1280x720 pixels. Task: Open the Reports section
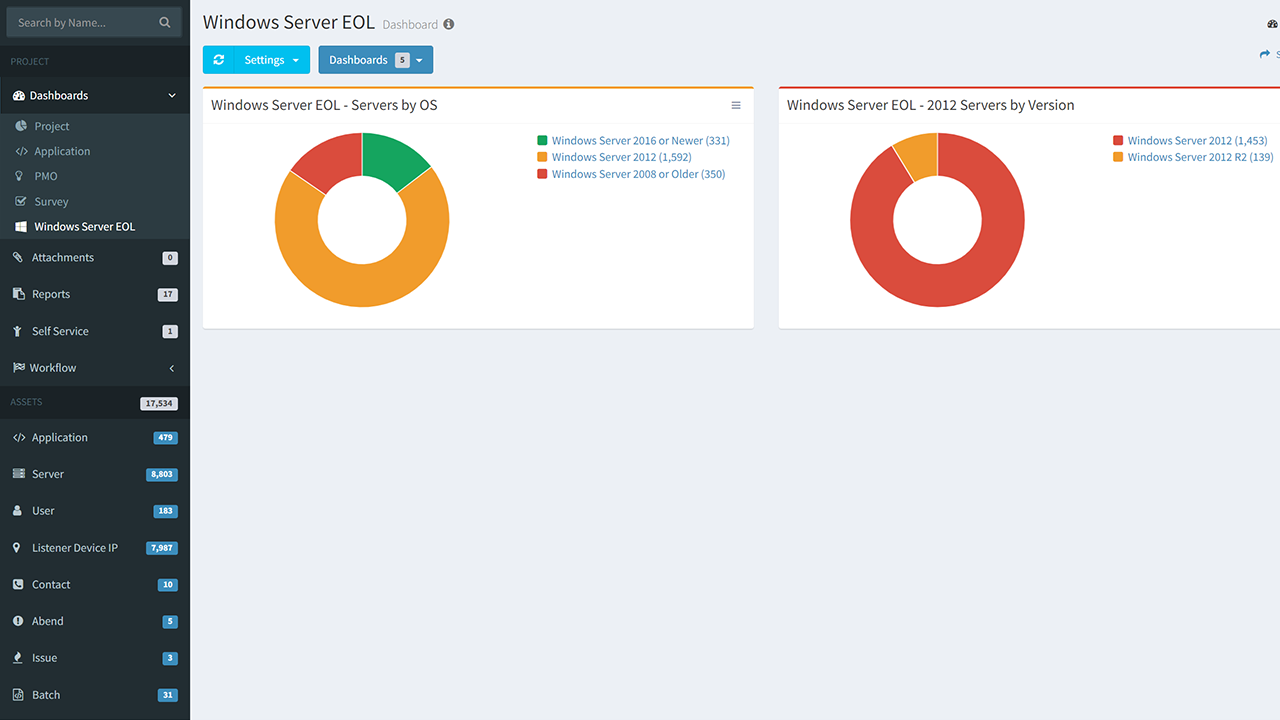click(51, 294)
